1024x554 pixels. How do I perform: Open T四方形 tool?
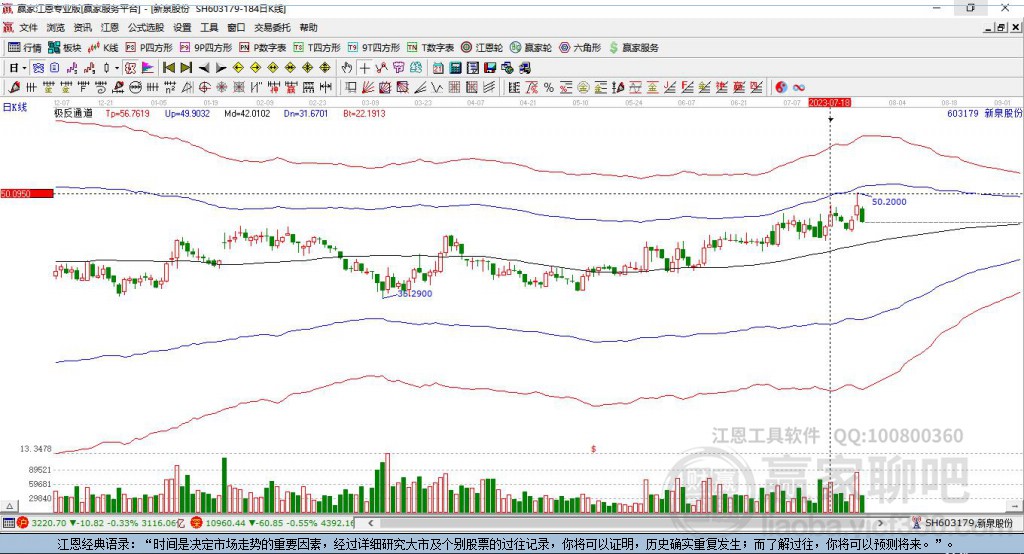[x=317, y=48]
